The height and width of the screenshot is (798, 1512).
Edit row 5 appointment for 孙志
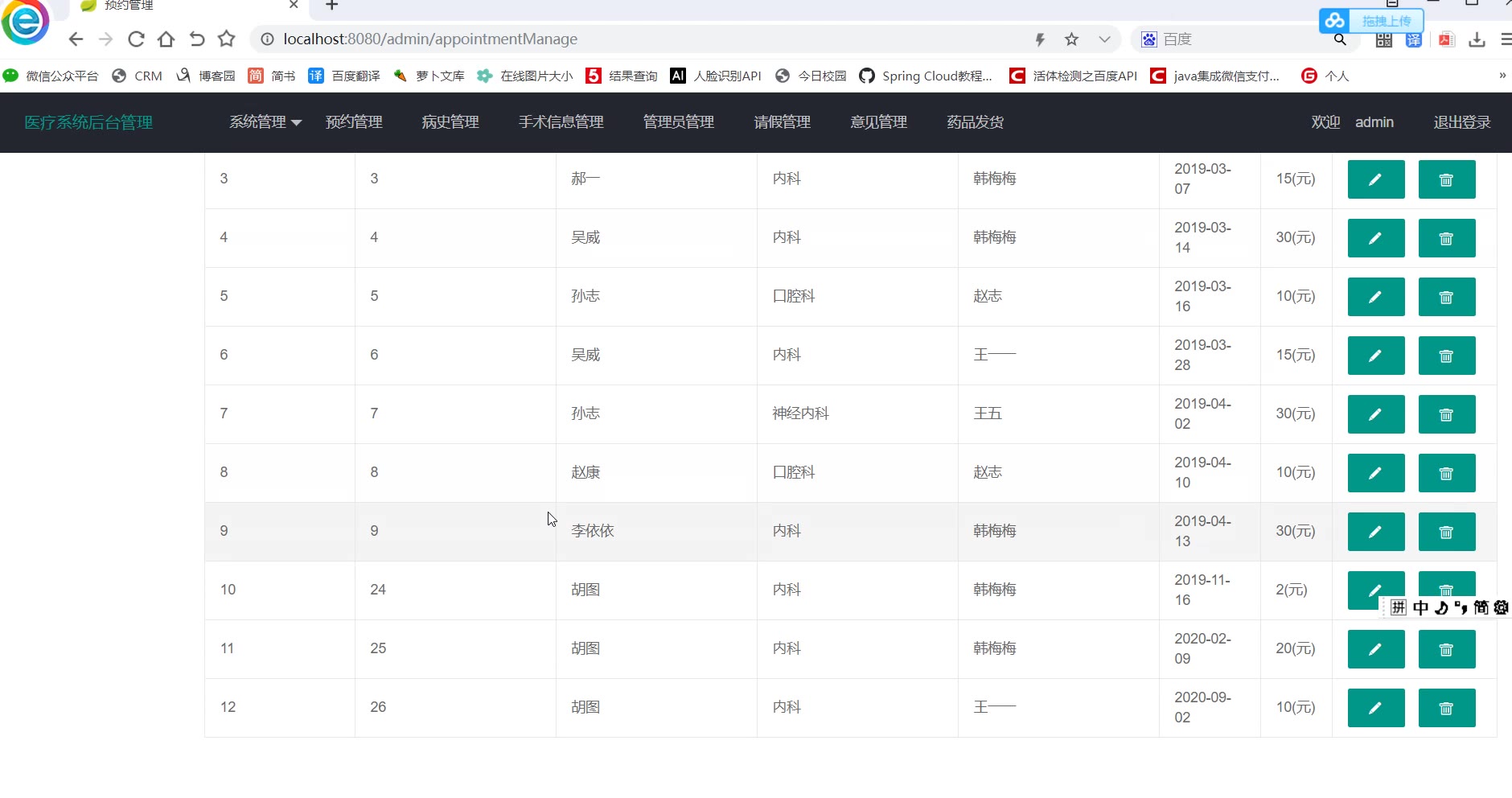point(1376,297)
